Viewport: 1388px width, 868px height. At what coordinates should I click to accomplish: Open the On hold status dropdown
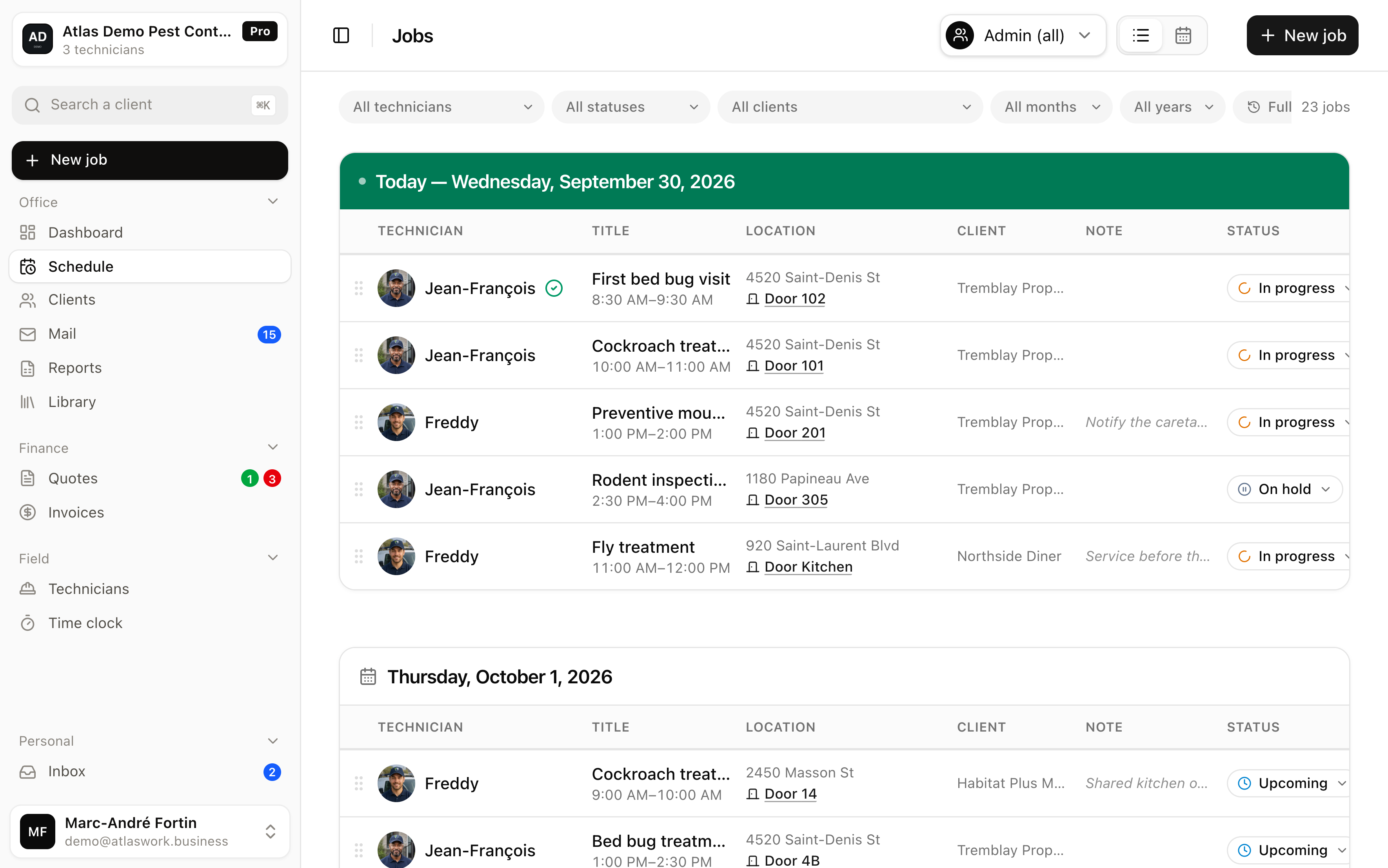tap(1284, 489)
